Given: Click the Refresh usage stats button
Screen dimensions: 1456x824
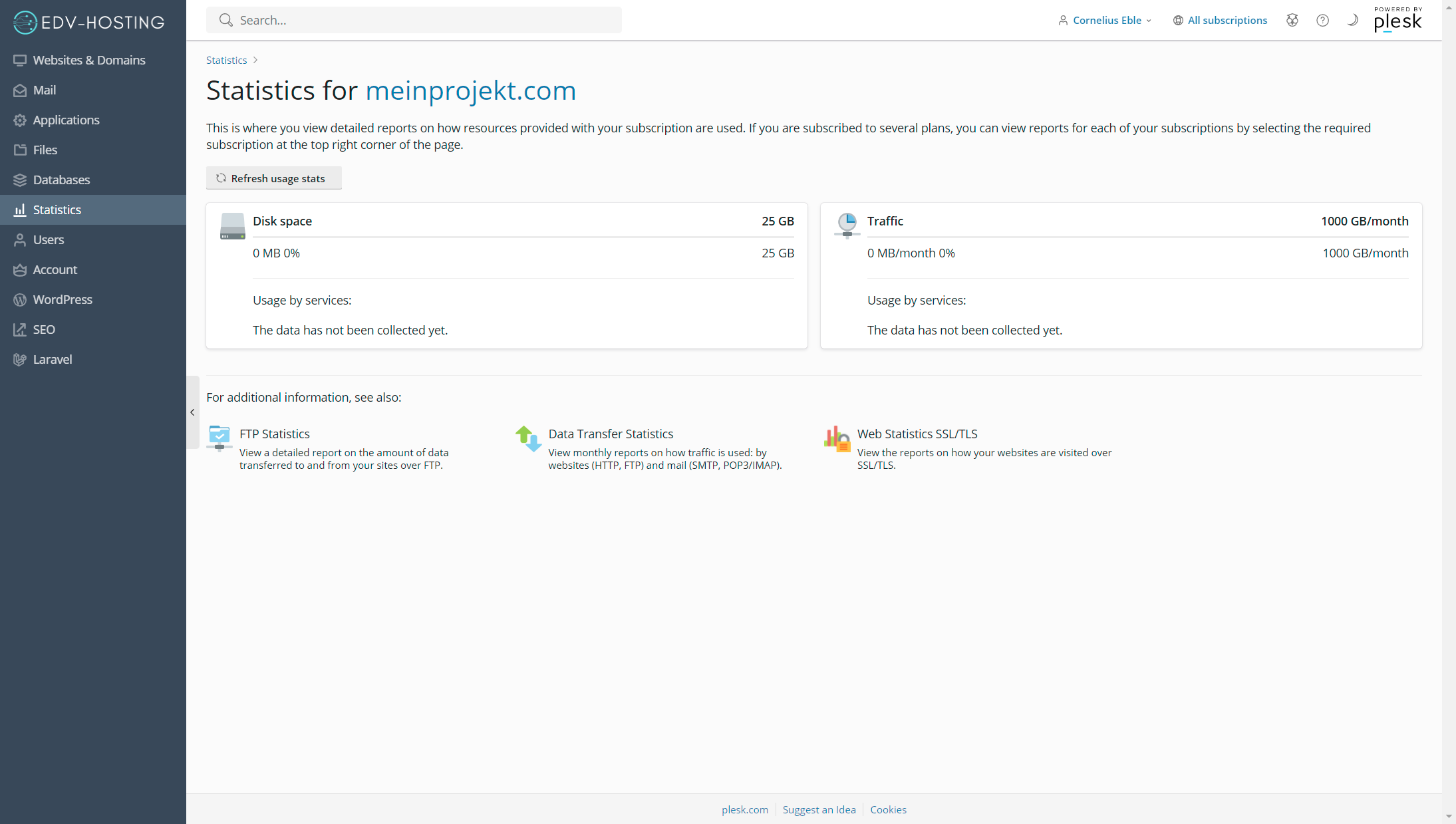Looking at the screenshot, I should pos(273,178).
